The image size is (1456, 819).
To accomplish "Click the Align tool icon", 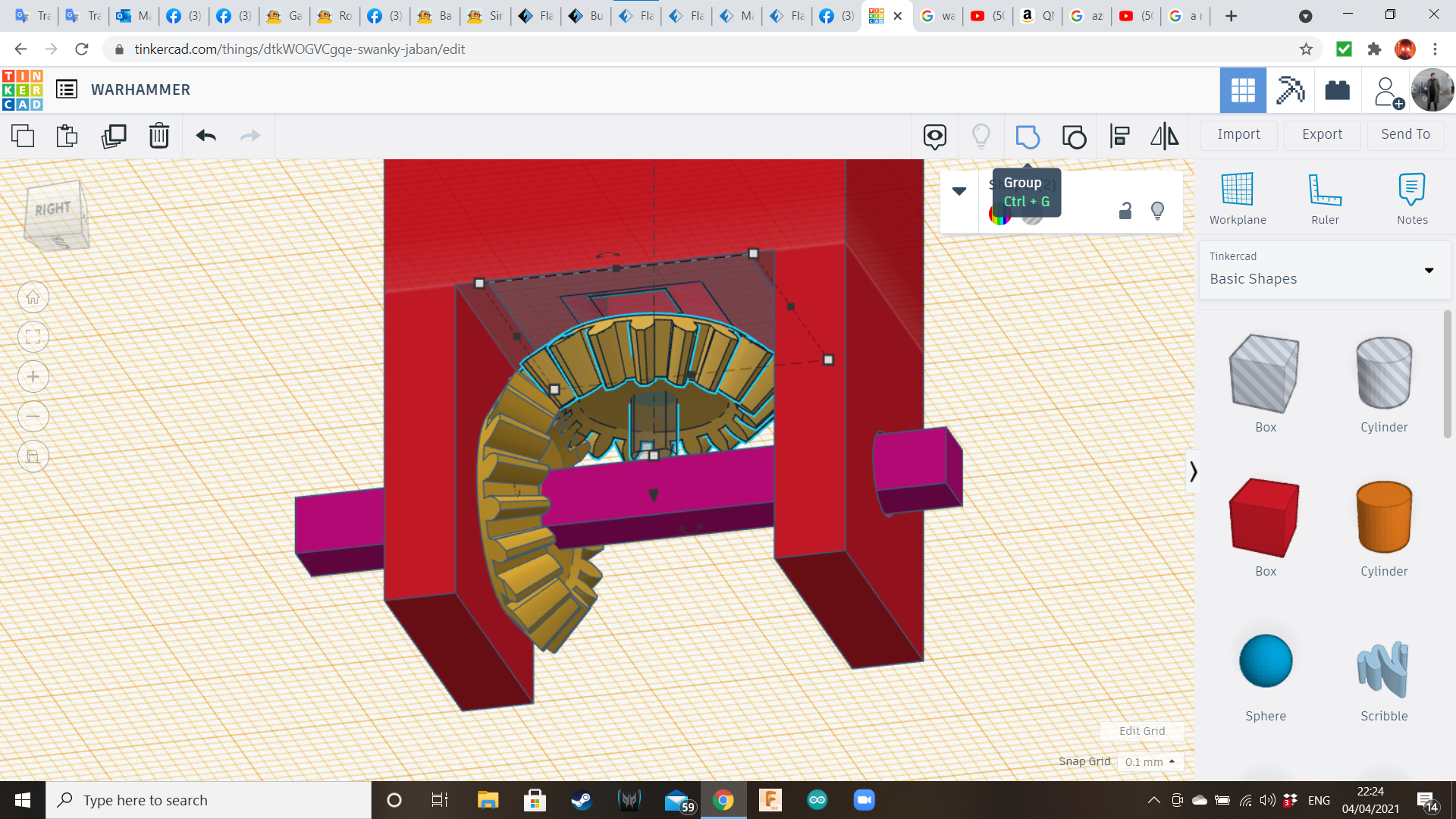I will pos(1119,136).
